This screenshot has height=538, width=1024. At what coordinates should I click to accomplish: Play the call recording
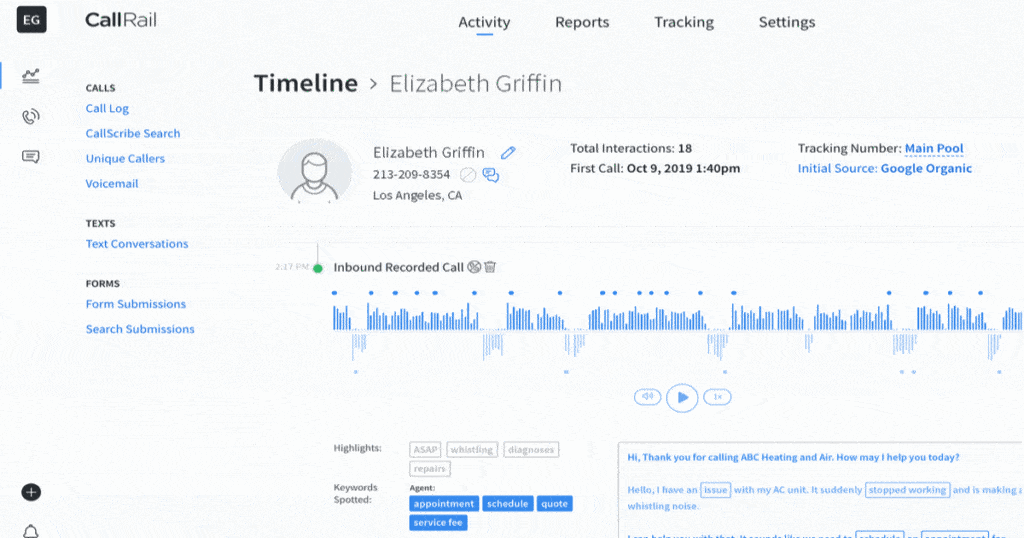point(682,397)
